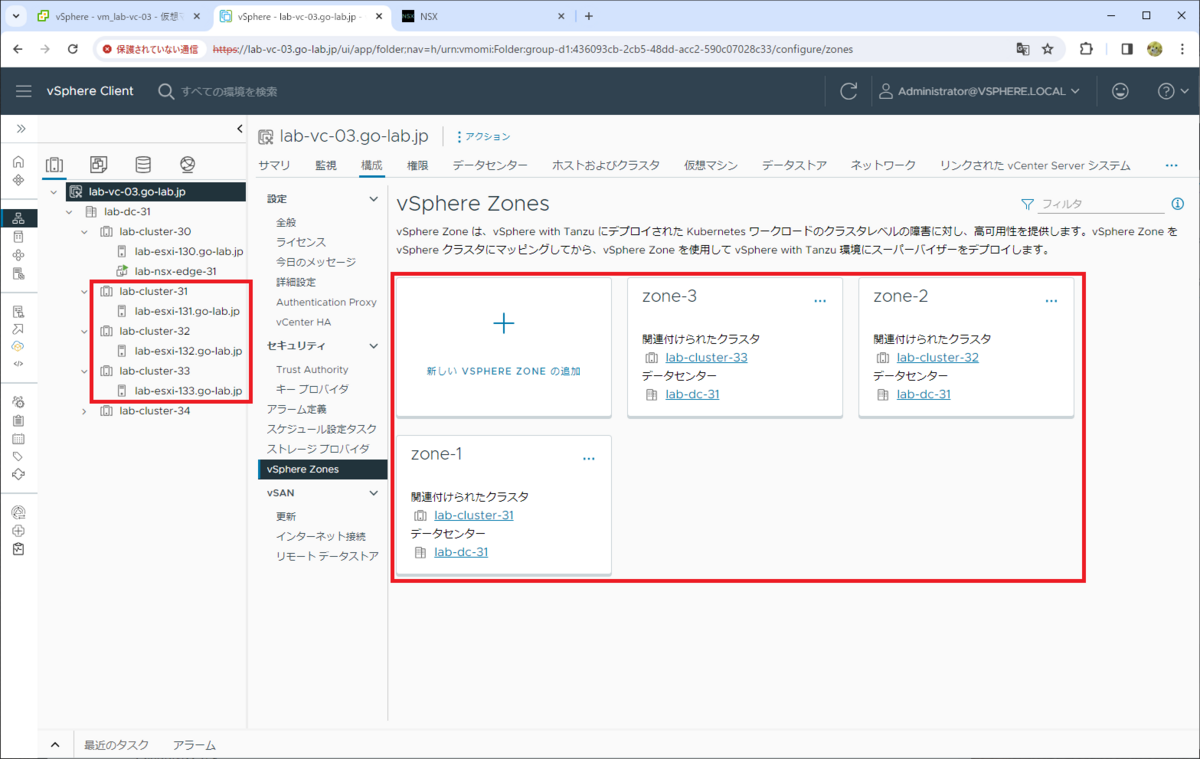Viewport: 1200px width, 759px height.
Task: Click the Global Inventory Lists sidebar icon
Action: coord(18,273)
